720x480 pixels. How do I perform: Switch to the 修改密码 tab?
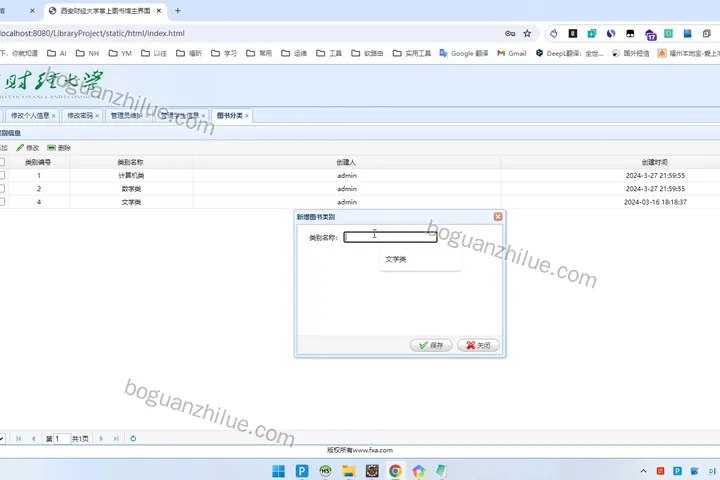point(80,115)
